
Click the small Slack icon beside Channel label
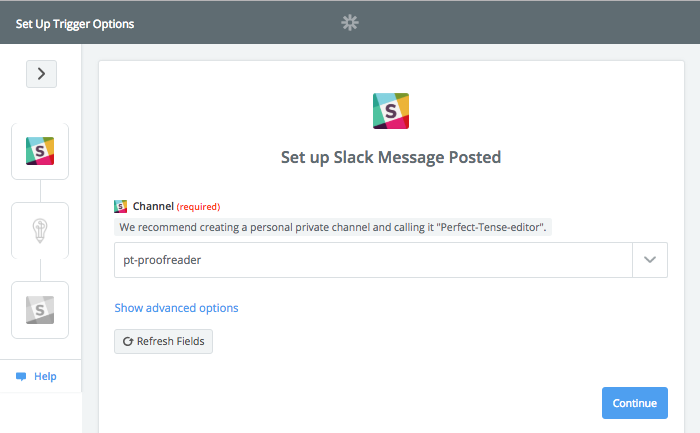(x=121, y=206)
